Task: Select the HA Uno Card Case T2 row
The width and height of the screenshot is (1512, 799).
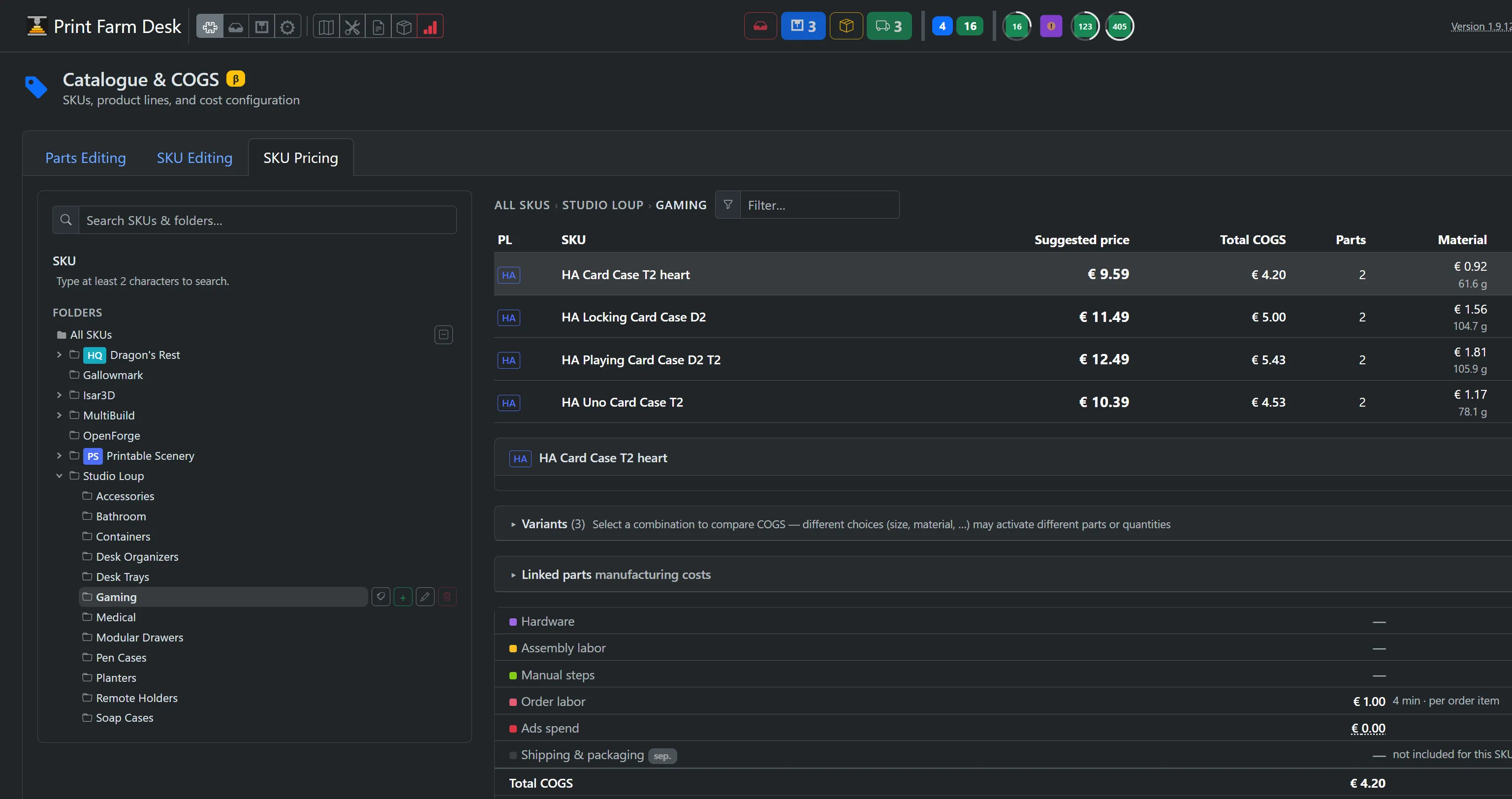Action: click(1003, 402)
